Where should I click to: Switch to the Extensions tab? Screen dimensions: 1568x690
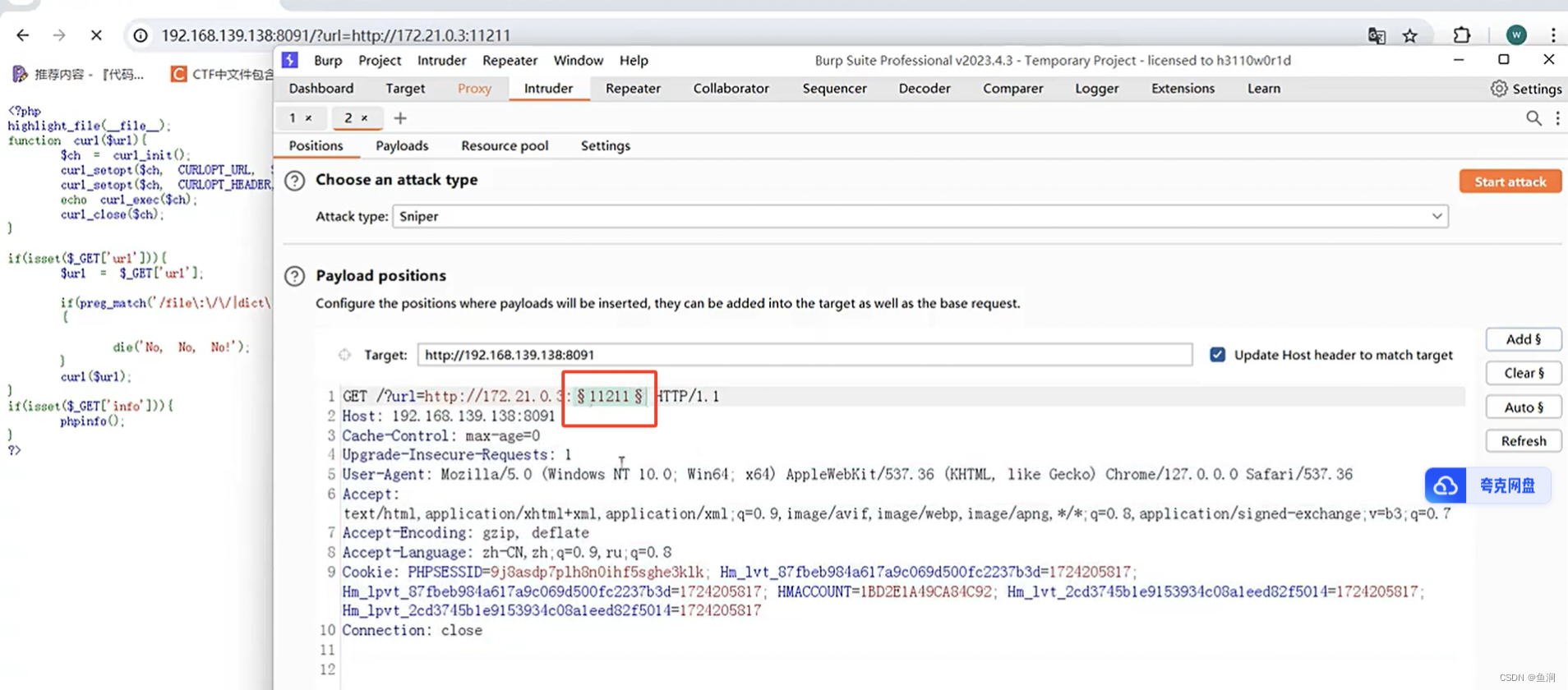[x=1183, y=89]
